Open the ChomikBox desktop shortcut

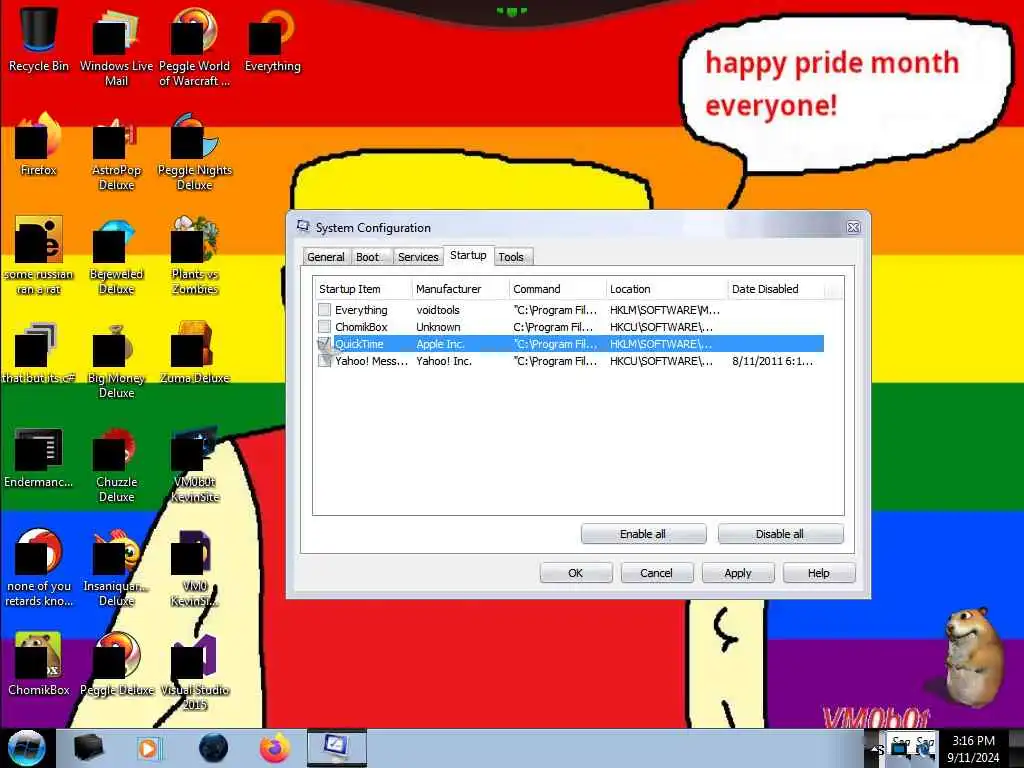tap(39, 664)
